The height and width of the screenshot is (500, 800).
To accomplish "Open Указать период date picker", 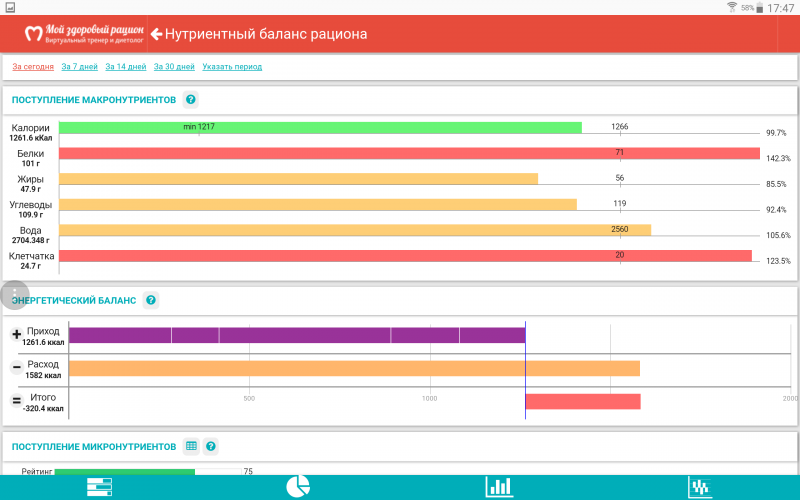I will (x=232, y=67).
